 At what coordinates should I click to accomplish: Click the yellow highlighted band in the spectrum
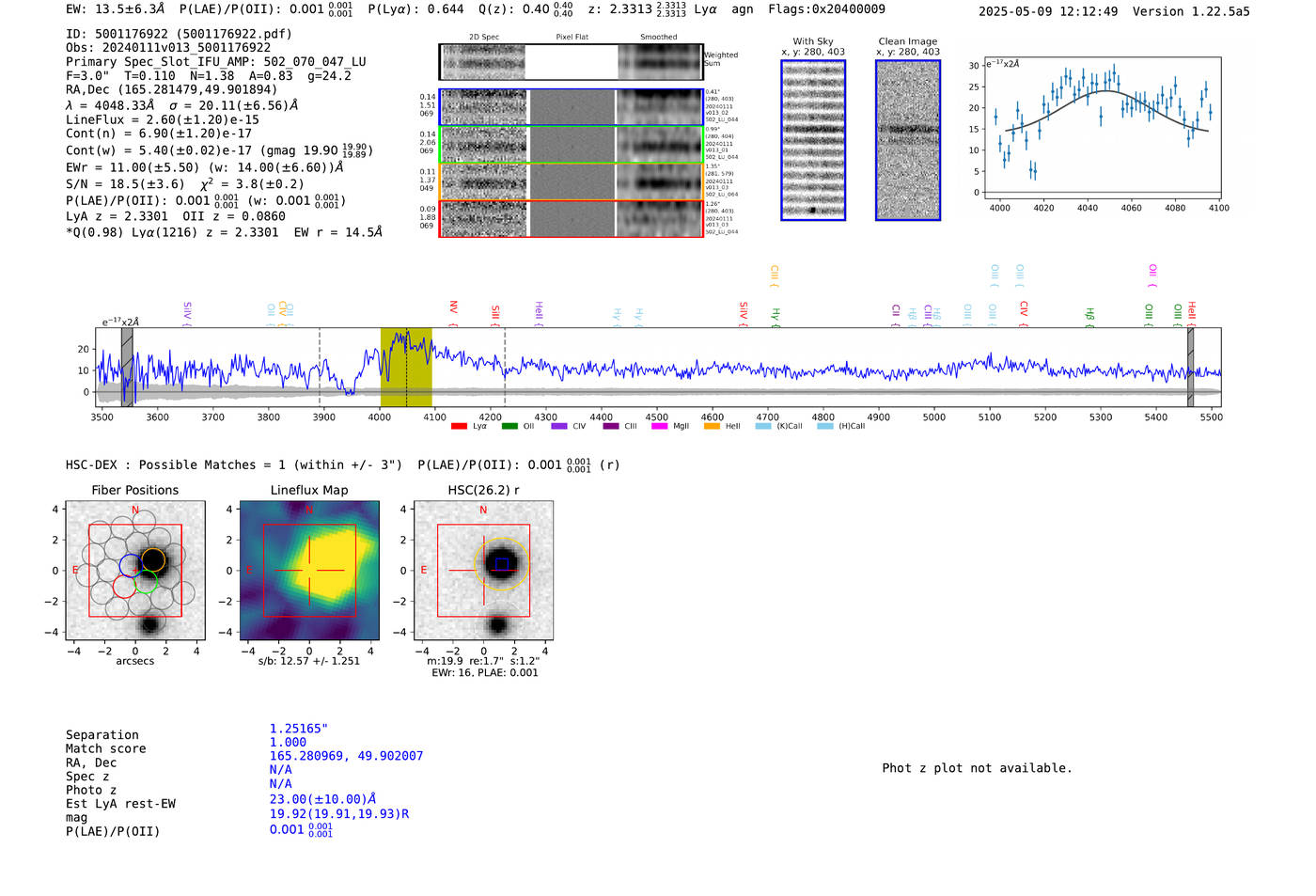[406, 367]
